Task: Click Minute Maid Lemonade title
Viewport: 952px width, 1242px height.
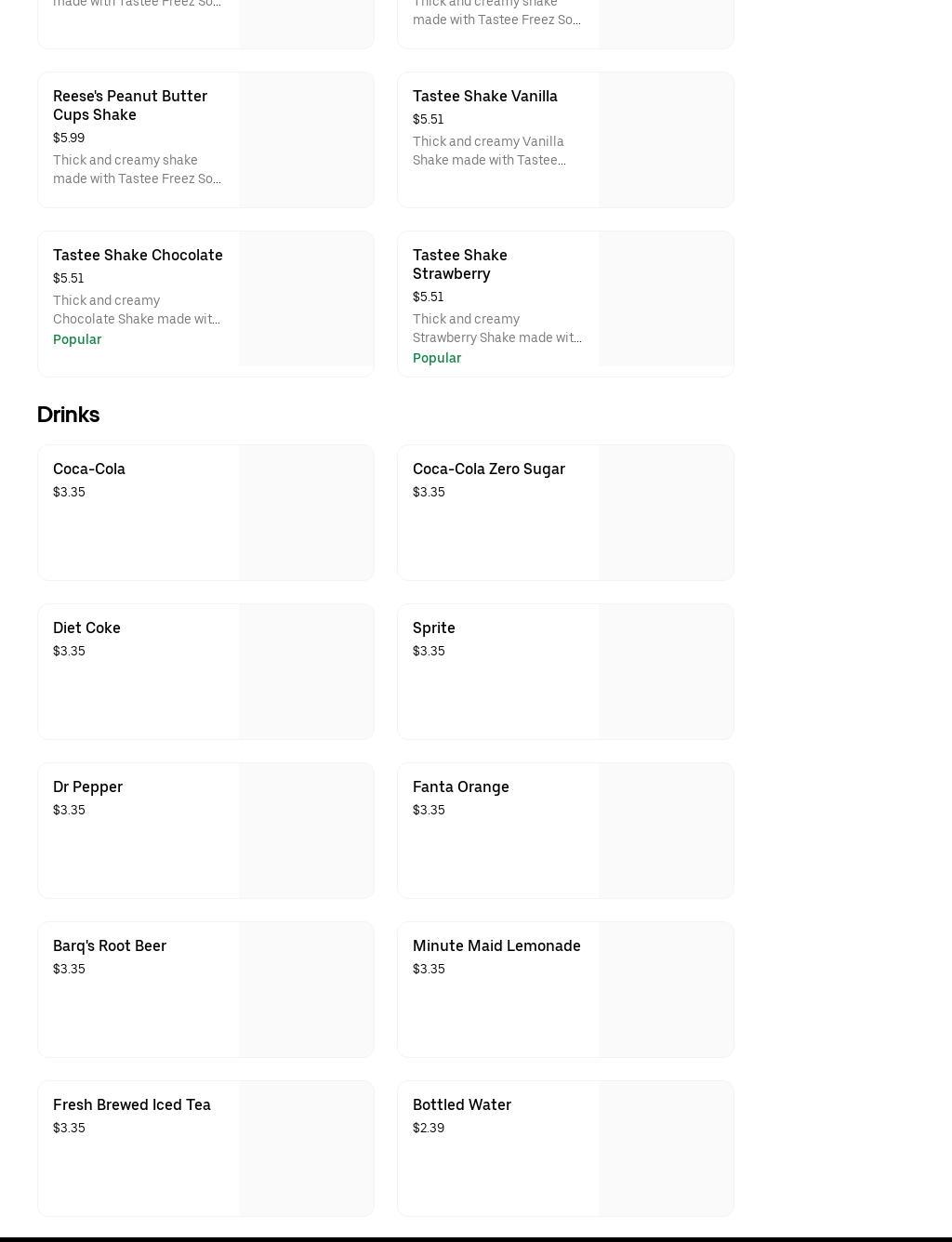Action: [x=496, y=945]
